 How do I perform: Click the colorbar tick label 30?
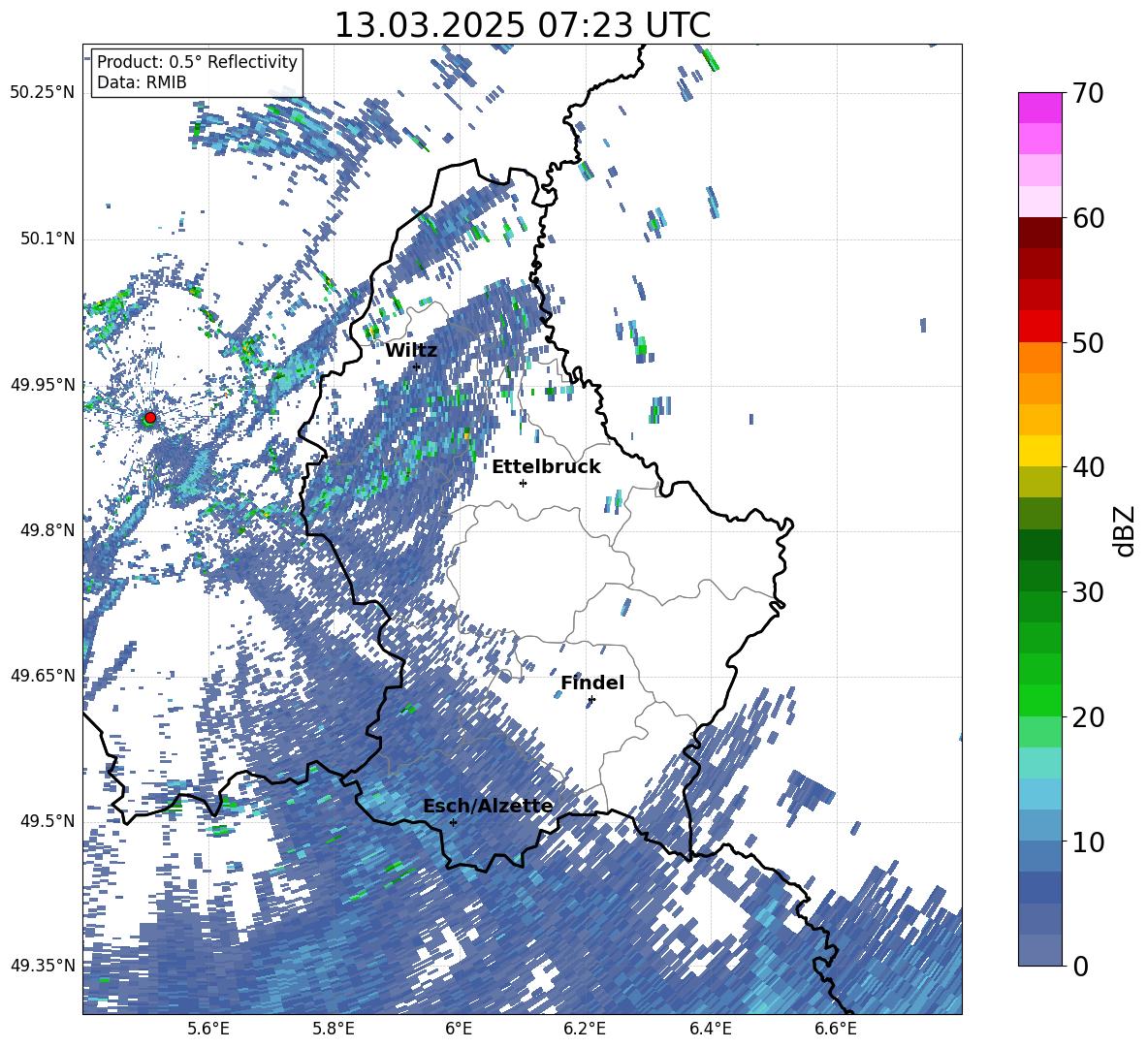click(1088, 592)
